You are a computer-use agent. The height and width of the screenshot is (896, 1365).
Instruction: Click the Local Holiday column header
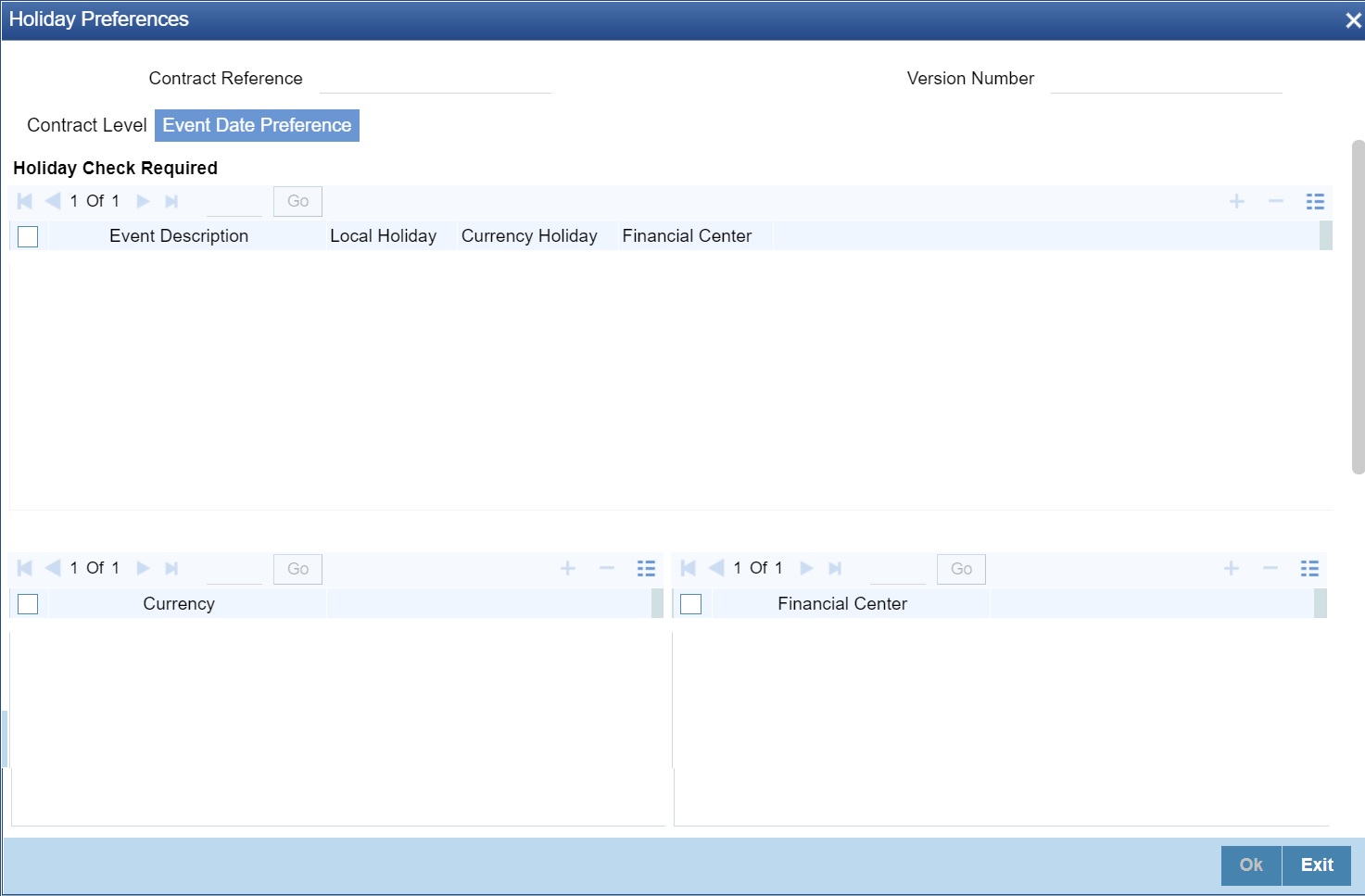(384, 236)
